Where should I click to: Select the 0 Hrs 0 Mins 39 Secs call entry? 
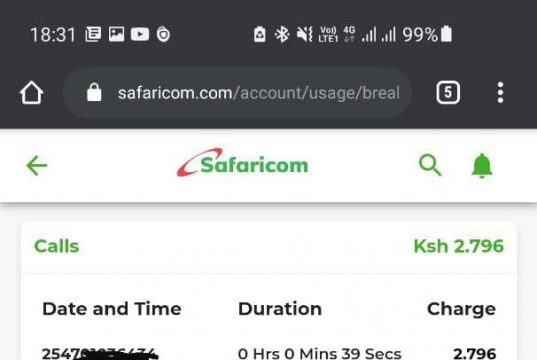(320, 353)
